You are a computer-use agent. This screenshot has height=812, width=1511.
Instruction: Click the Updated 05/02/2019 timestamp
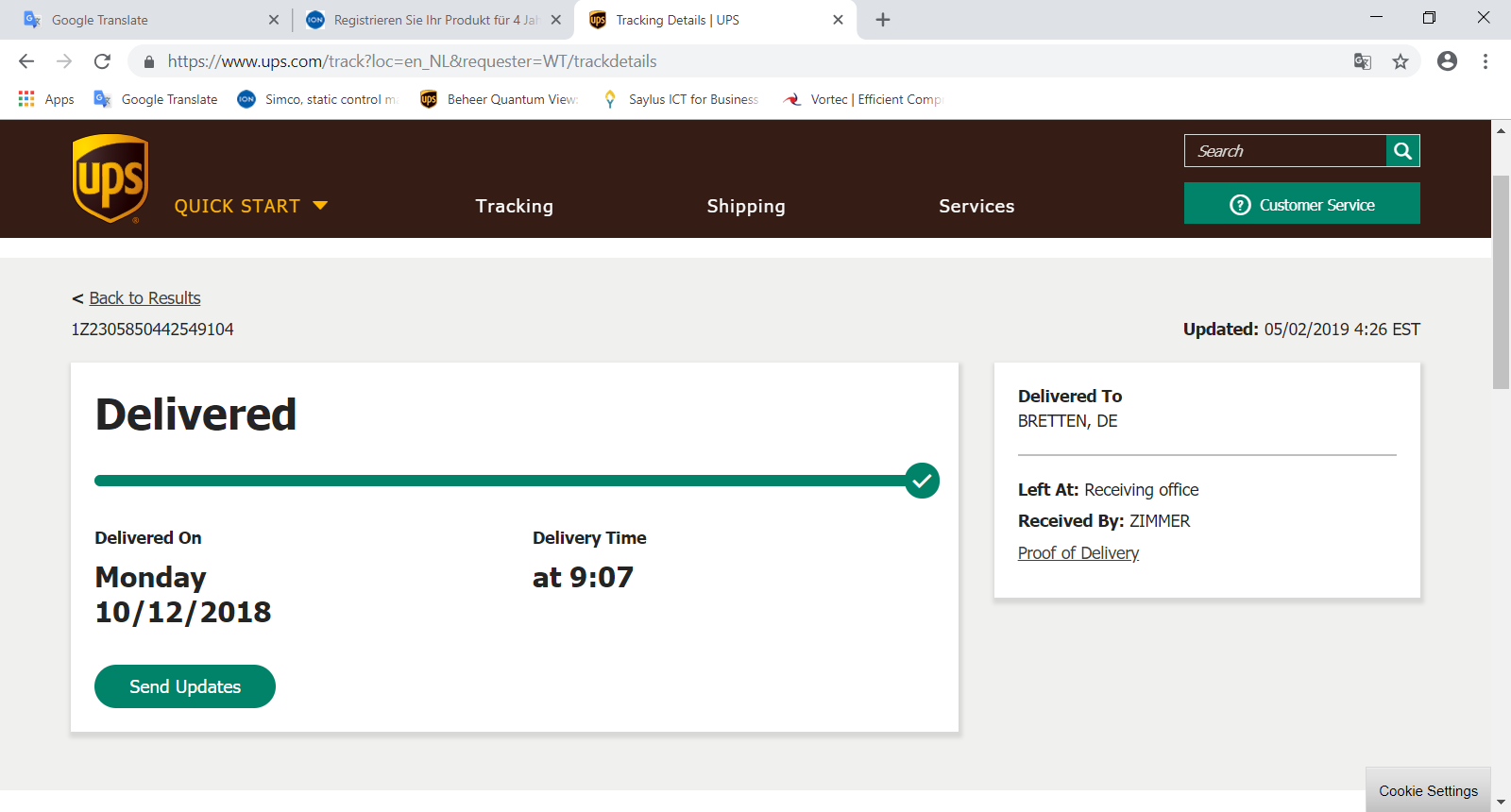pyautogui.click(x=1301, y=330)
